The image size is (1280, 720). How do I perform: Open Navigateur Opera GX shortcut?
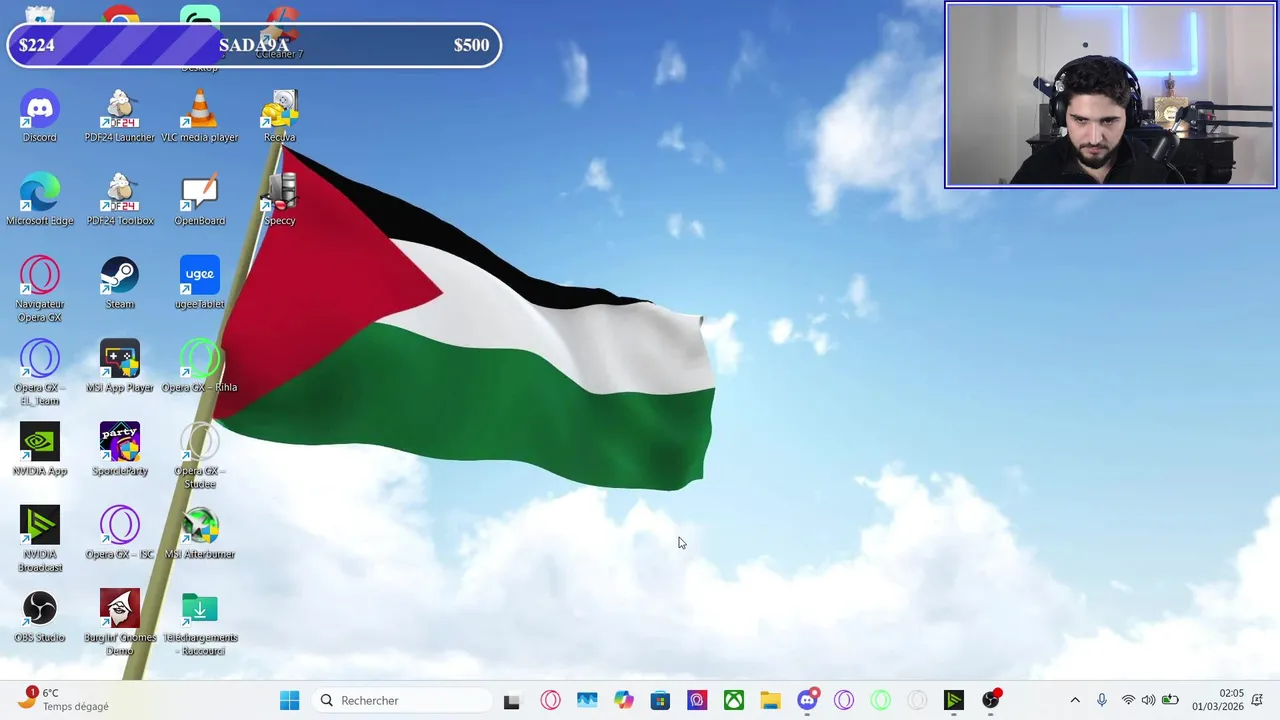[x=40, y=289]
